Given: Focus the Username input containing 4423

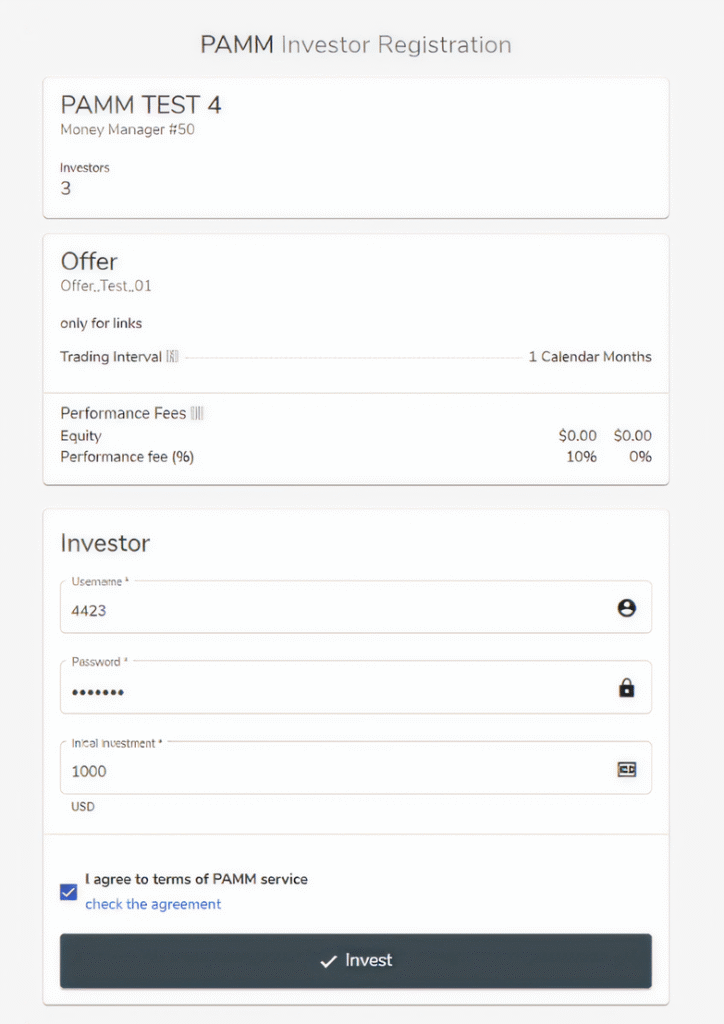Looking at the screenshot, I should [330, 609].
